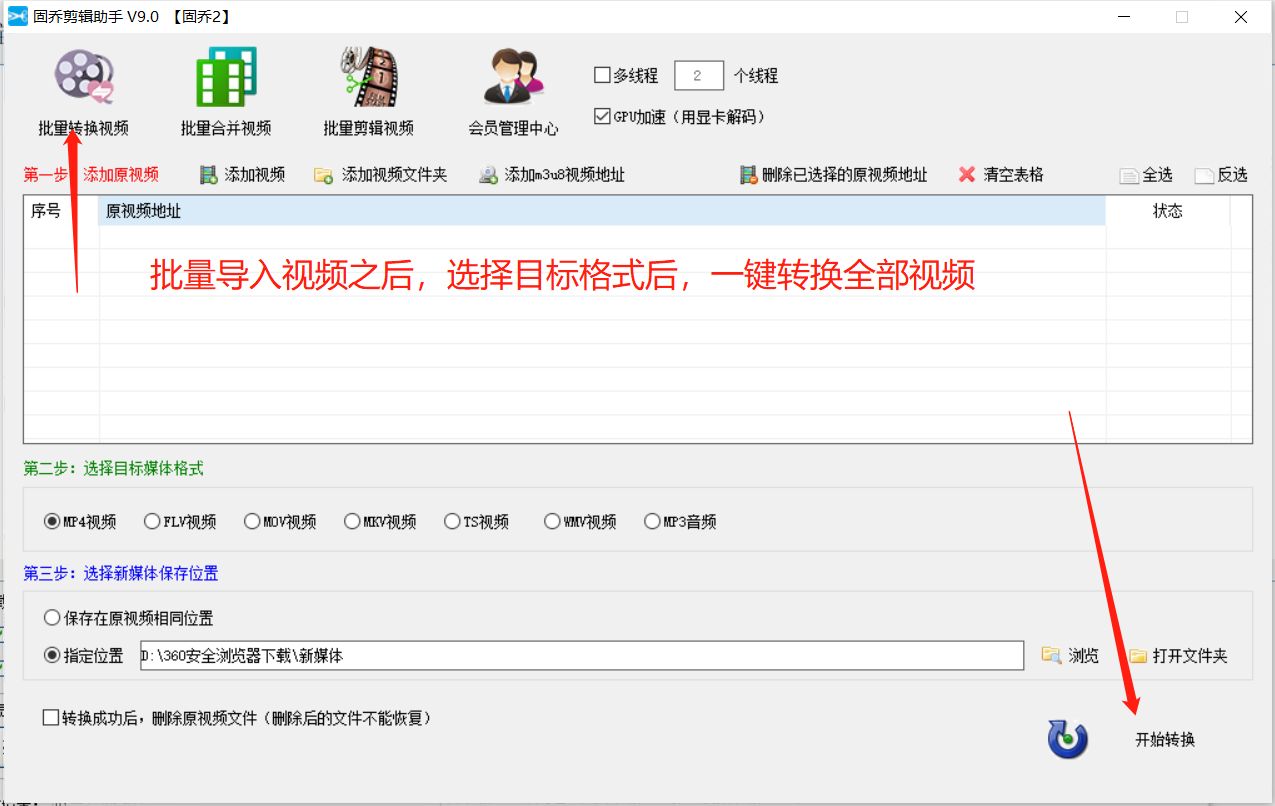Enable the 多线程 multithread checkbox
The height and width of the screenshot is (806, 1275).
602,75
